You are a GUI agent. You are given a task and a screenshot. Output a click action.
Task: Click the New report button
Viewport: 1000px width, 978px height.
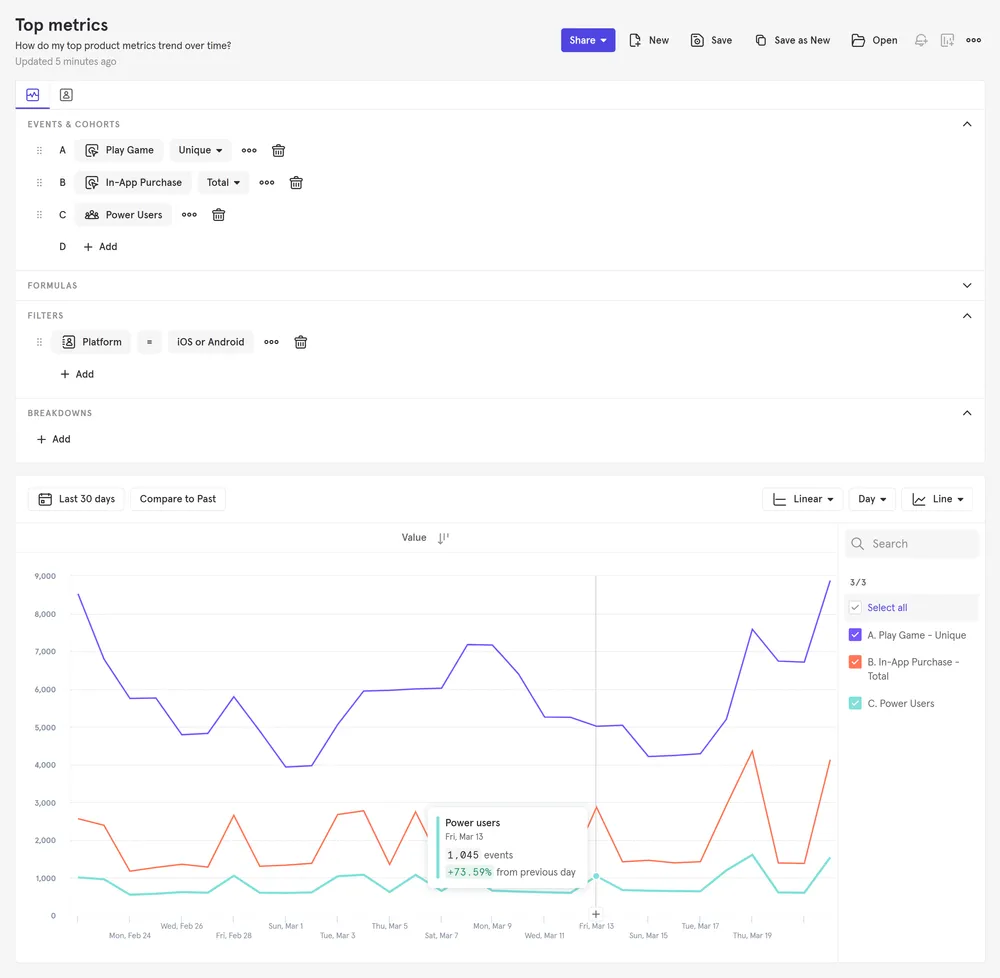pyautogui.click(x=649, y=40)
